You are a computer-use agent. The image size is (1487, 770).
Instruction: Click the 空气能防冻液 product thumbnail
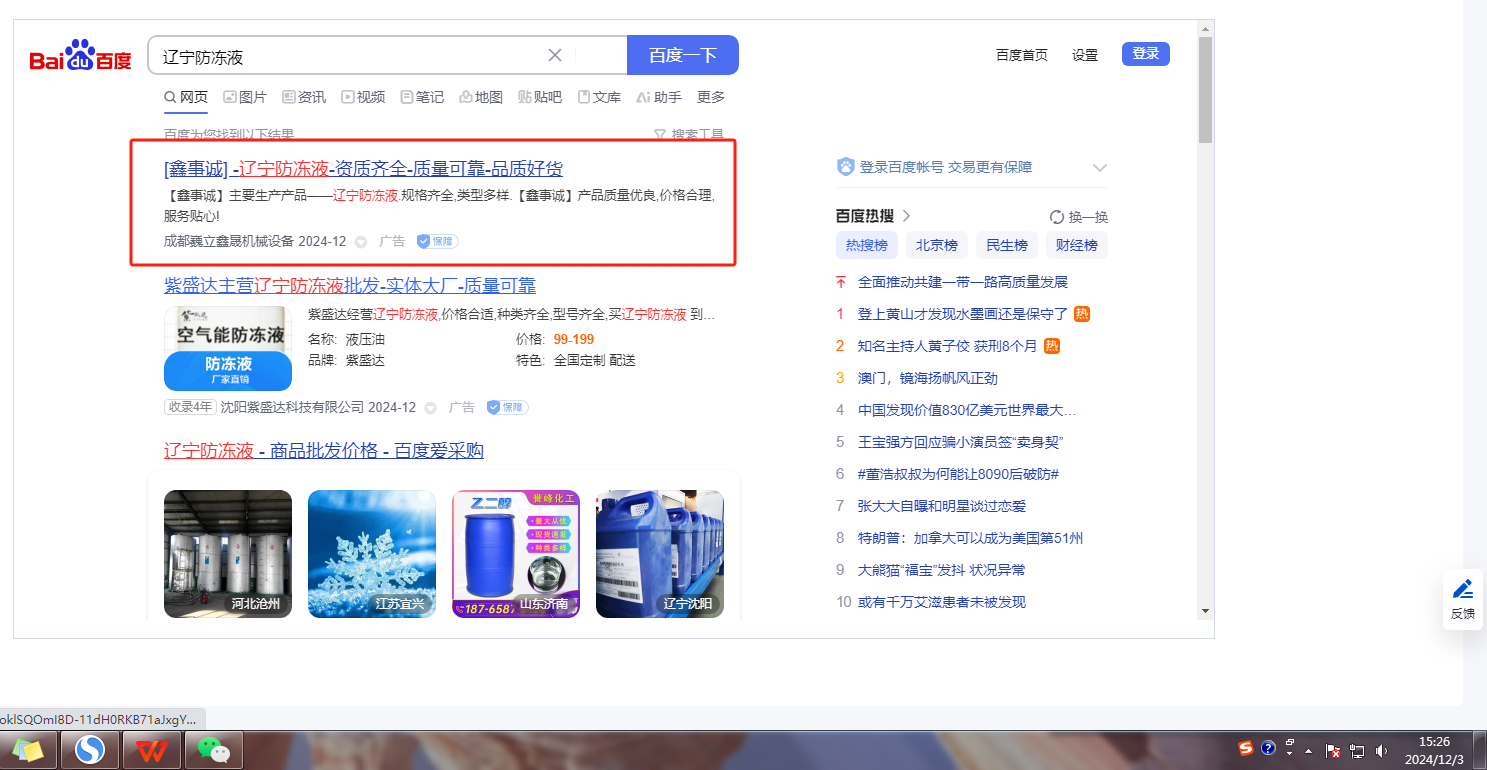[228, 348]
